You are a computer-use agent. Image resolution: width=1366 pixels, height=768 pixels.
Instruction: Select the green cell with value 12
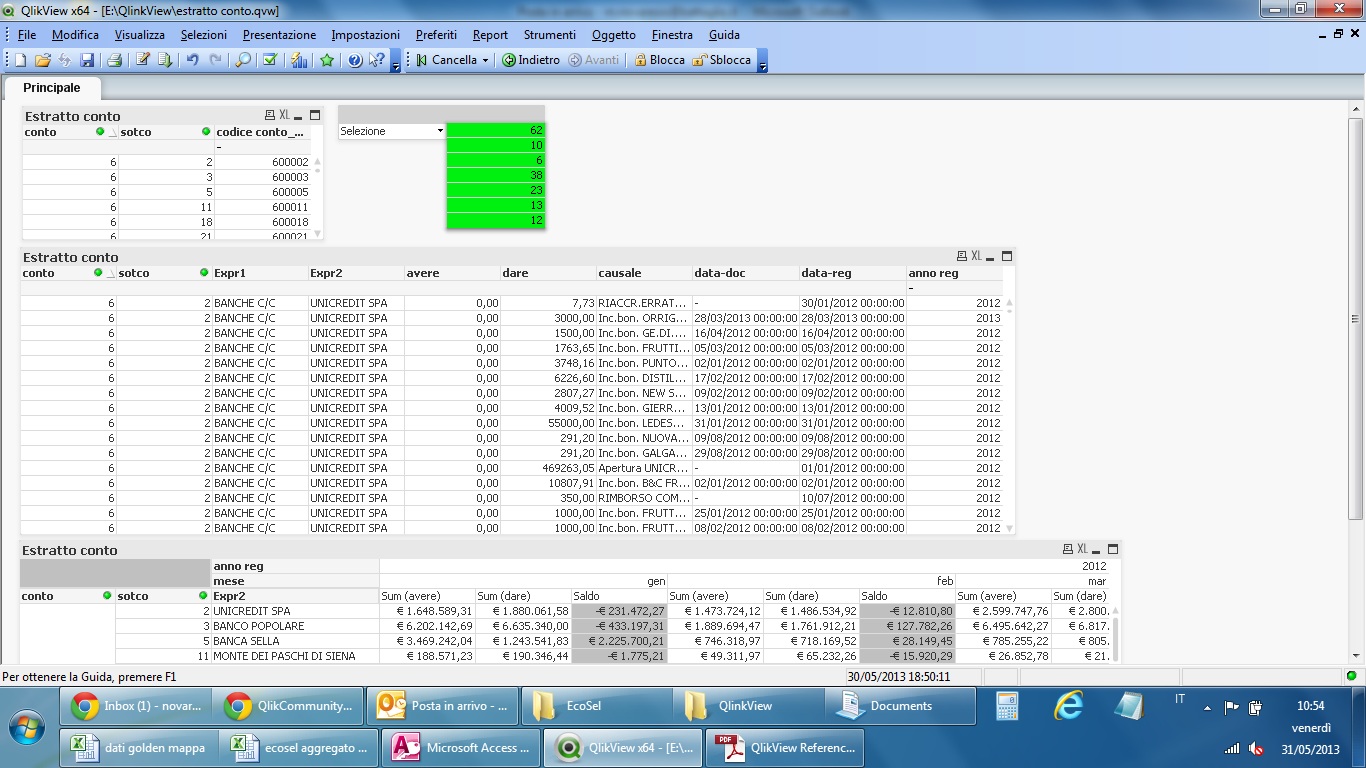click(x=496, y=221)
